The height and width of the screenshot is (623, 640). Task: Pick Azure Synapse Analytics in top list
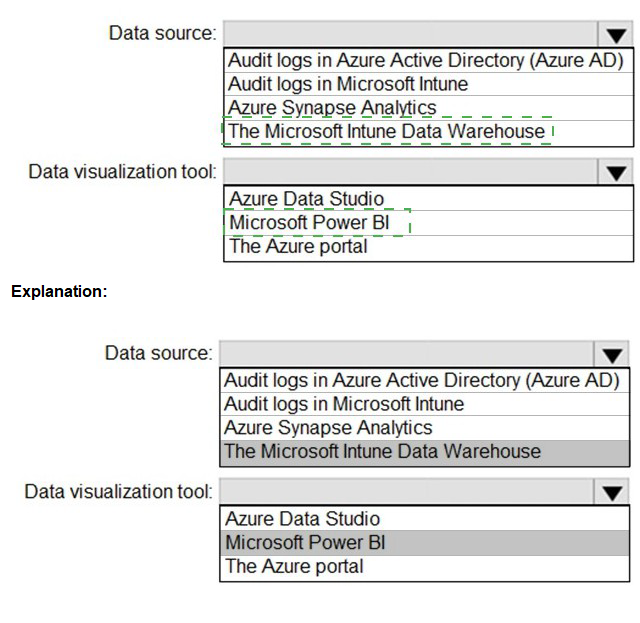tap(429, 108)
